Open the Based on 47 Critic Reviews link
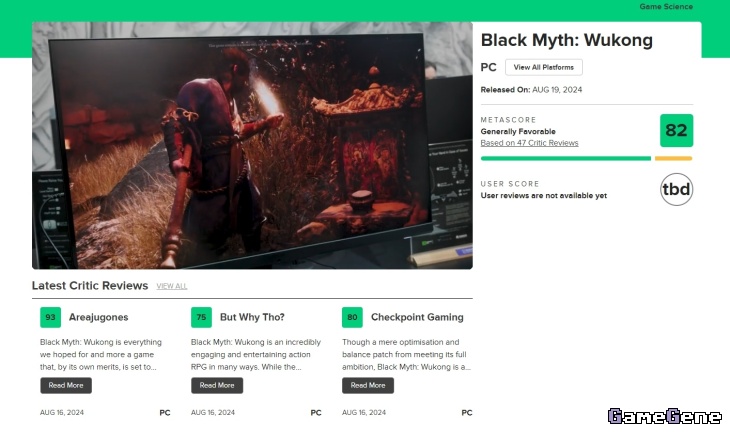This screenshot has width=730, height=432. [529, 143]
